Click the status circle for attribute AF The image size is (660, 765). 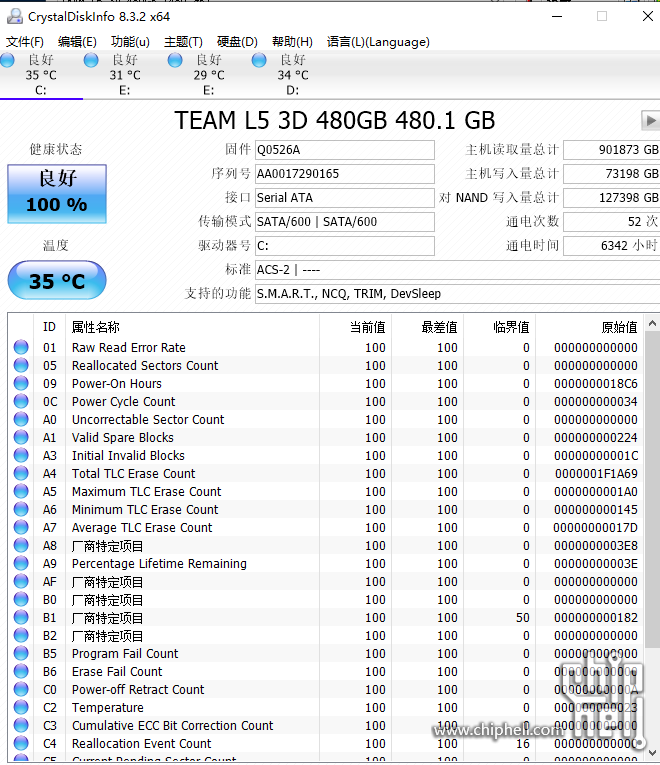click(21, 581)
